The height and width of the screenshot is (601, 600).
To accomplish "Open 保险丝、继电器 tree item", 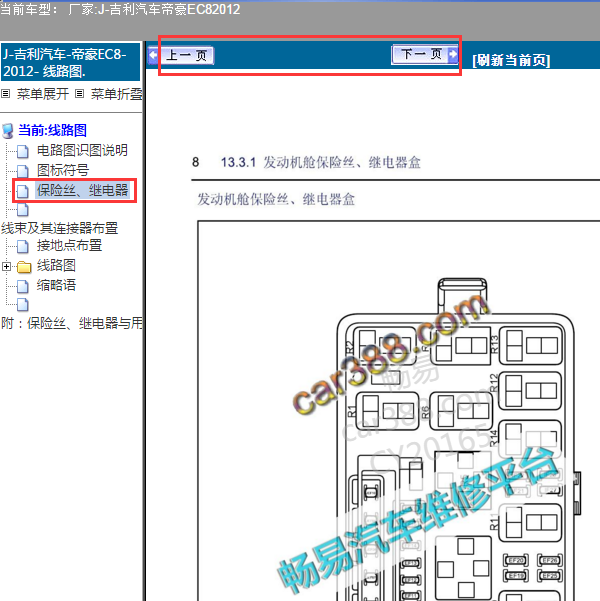I will (x=82, y=190).
